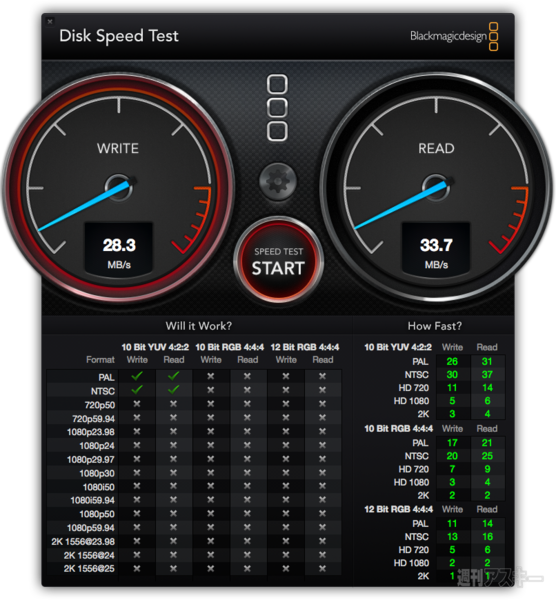The width and height of the screenshot is (556, 600).
Task: Click the WRITE gauge blue needle
Action: pos(84,206)
